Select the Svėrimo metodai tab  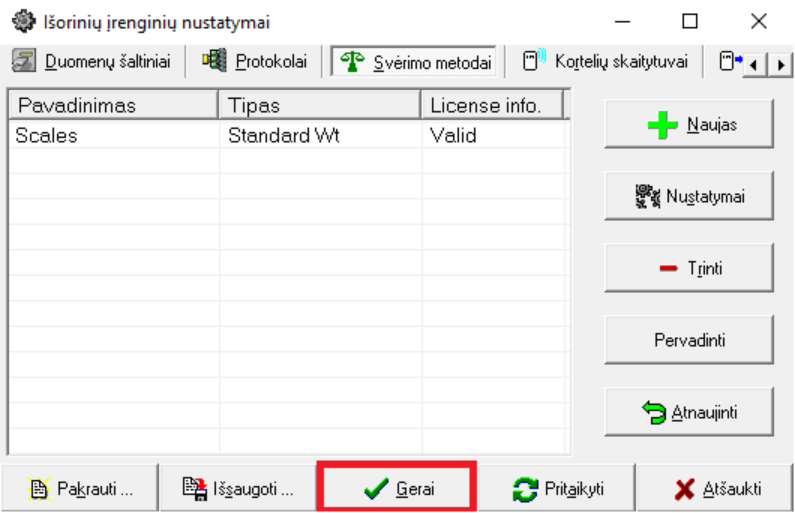coord(415,62)
